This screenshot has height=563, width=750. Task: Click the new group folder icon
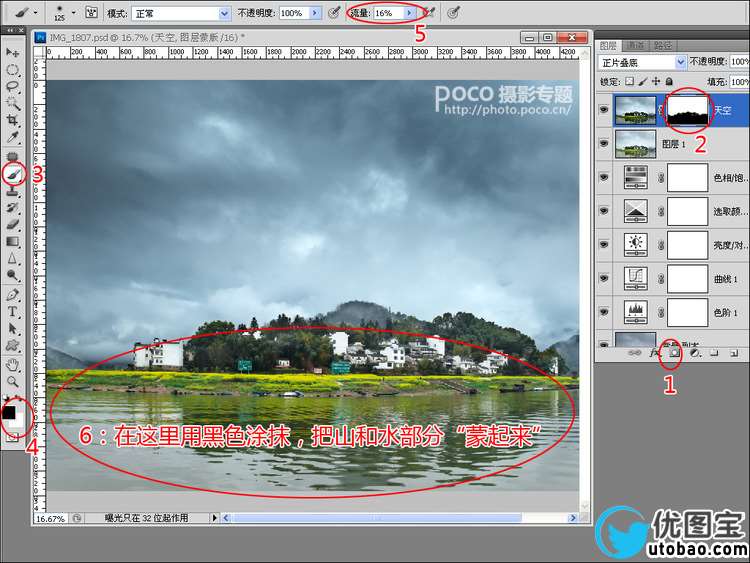coord(714,353)
